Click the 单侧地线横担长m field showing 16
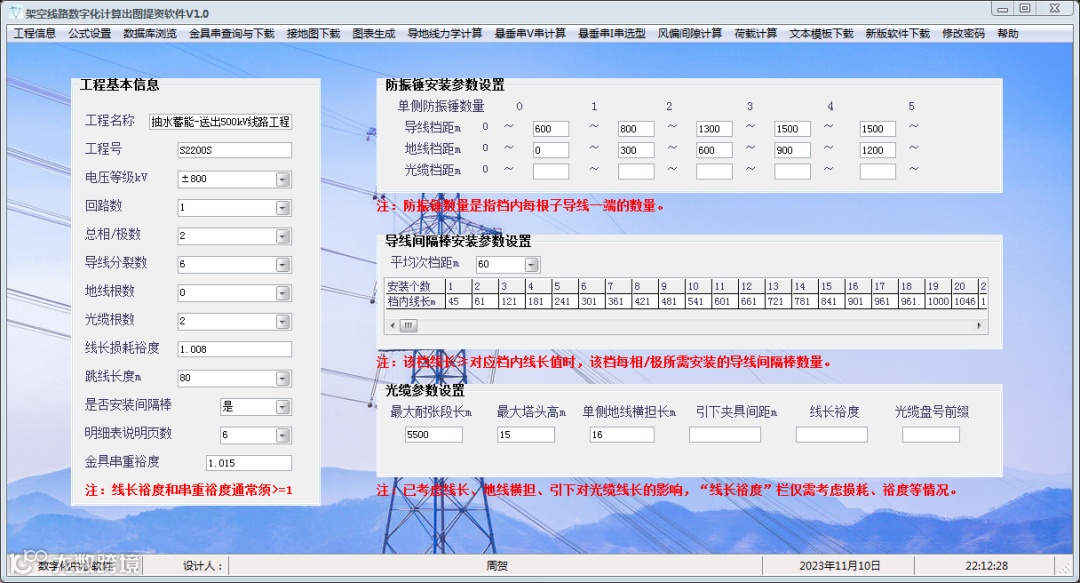The height and width of the screenshot is (583, 1080). (x=622, y=435)
